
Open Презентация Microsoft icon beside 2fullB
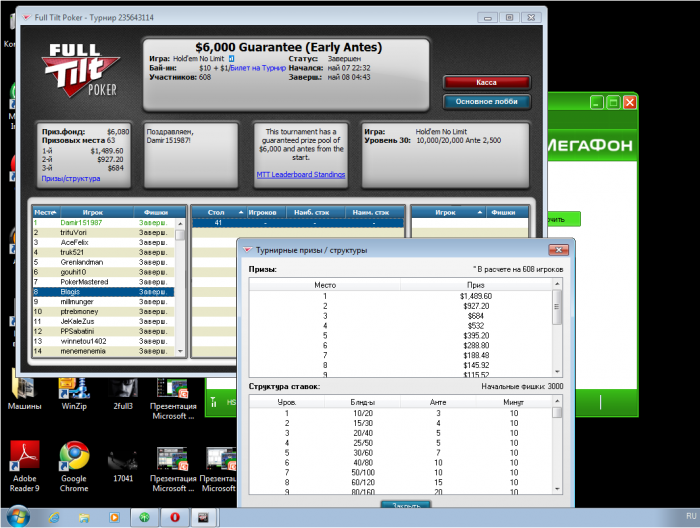(173, 399)
